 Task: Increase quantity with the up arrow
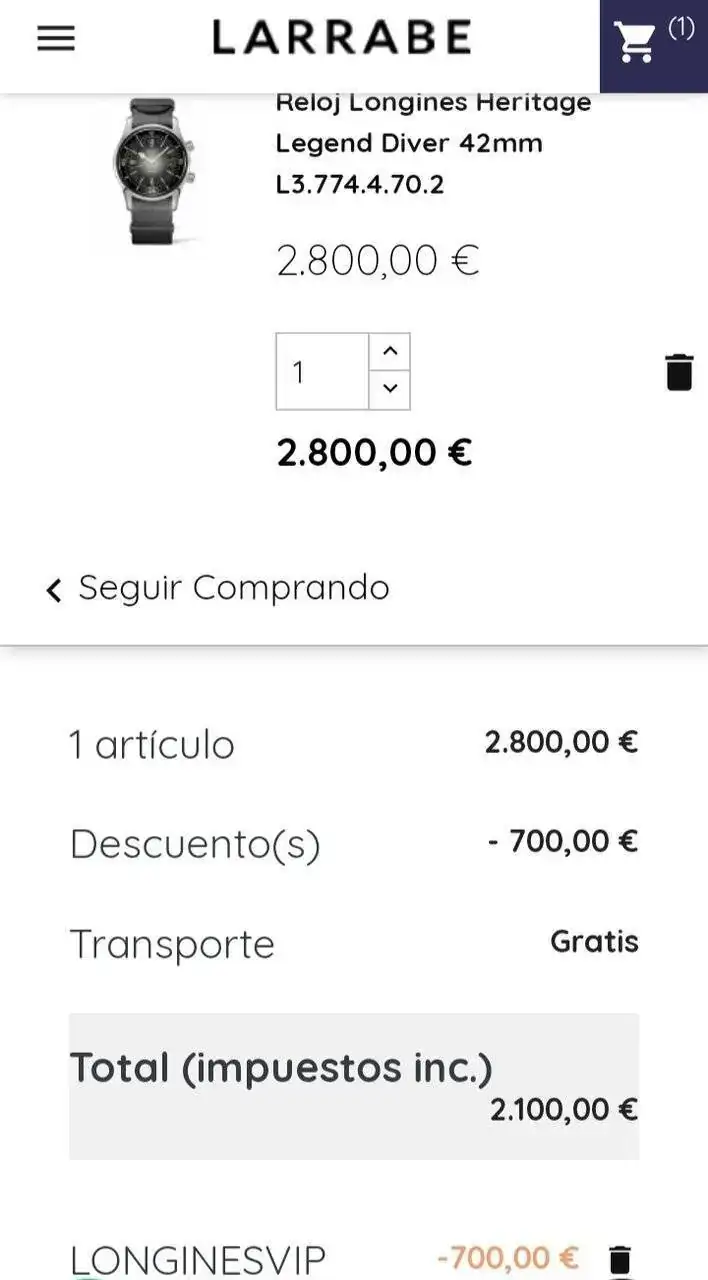(x=390, y=351)
